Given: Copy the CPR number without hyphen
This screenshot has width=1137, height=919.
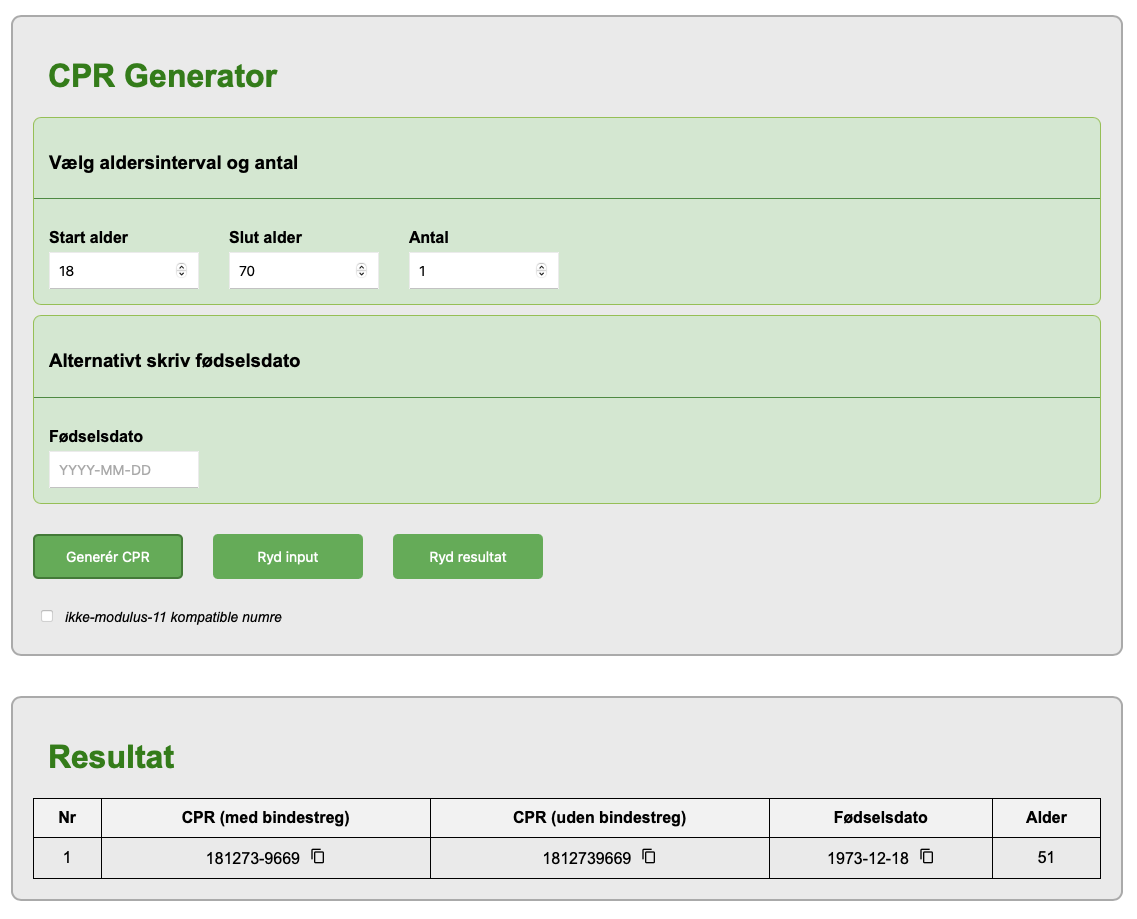Looking at the screenshot, I should (x=649, y=856).
